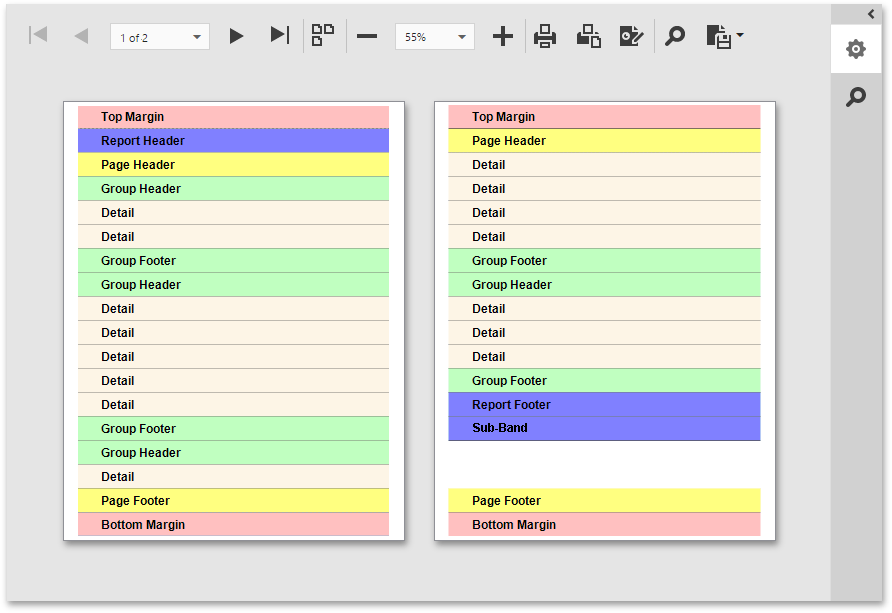Image resolution: width=892 pixels, height=613 pixels.
Task: Open the settings gear tab in sidebar
Action: pyautogui.click(x=856, y=49)
